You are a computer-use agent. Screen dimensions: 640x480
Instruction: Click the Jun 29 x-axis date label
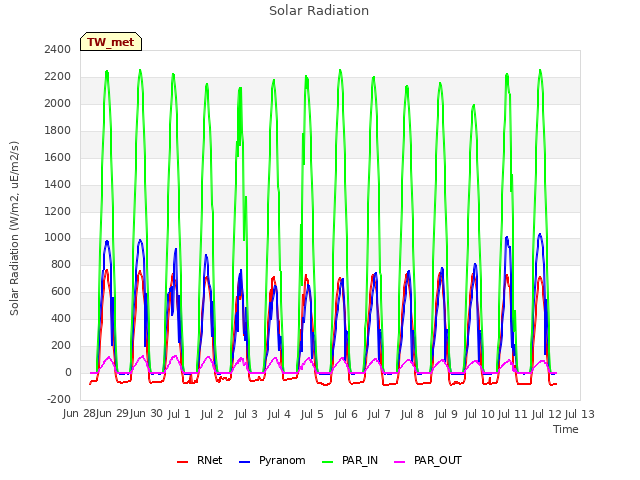113,414
